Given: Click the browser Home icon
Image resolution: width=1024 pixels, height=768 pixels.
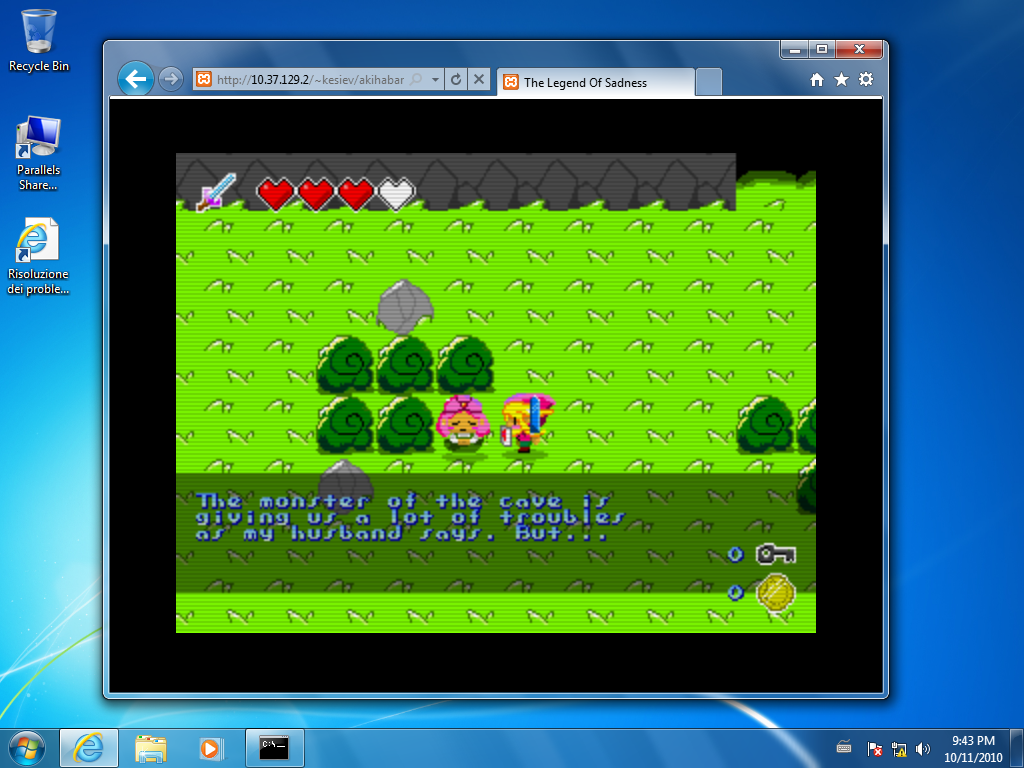Looking at the screenshot, I should pyautogui.click(x=816, y=80).
